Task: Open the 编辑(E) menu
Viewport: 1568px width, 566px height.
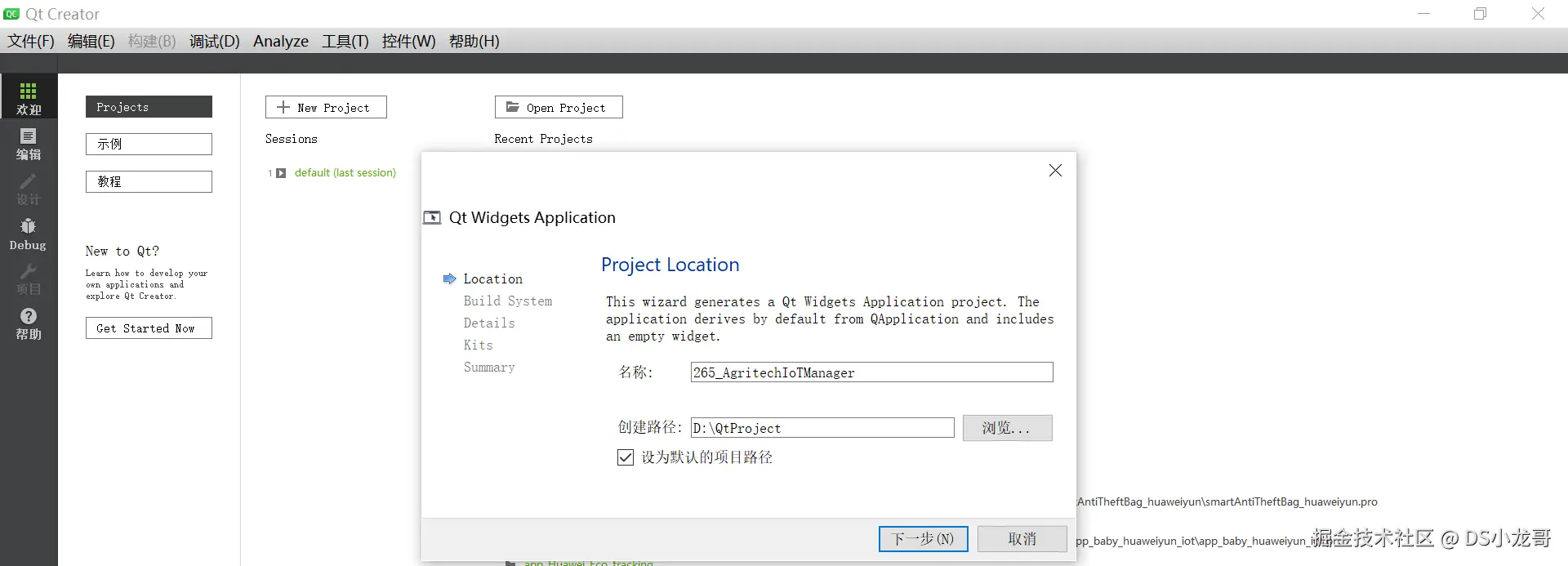Action: point(91,41)
